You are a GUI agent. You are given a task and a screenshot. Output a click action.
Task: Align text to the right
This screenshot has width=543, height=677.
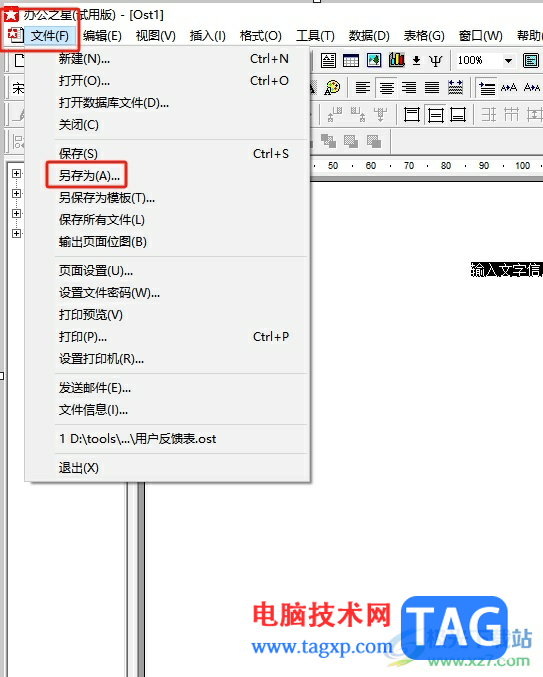[x=409, y=88]
